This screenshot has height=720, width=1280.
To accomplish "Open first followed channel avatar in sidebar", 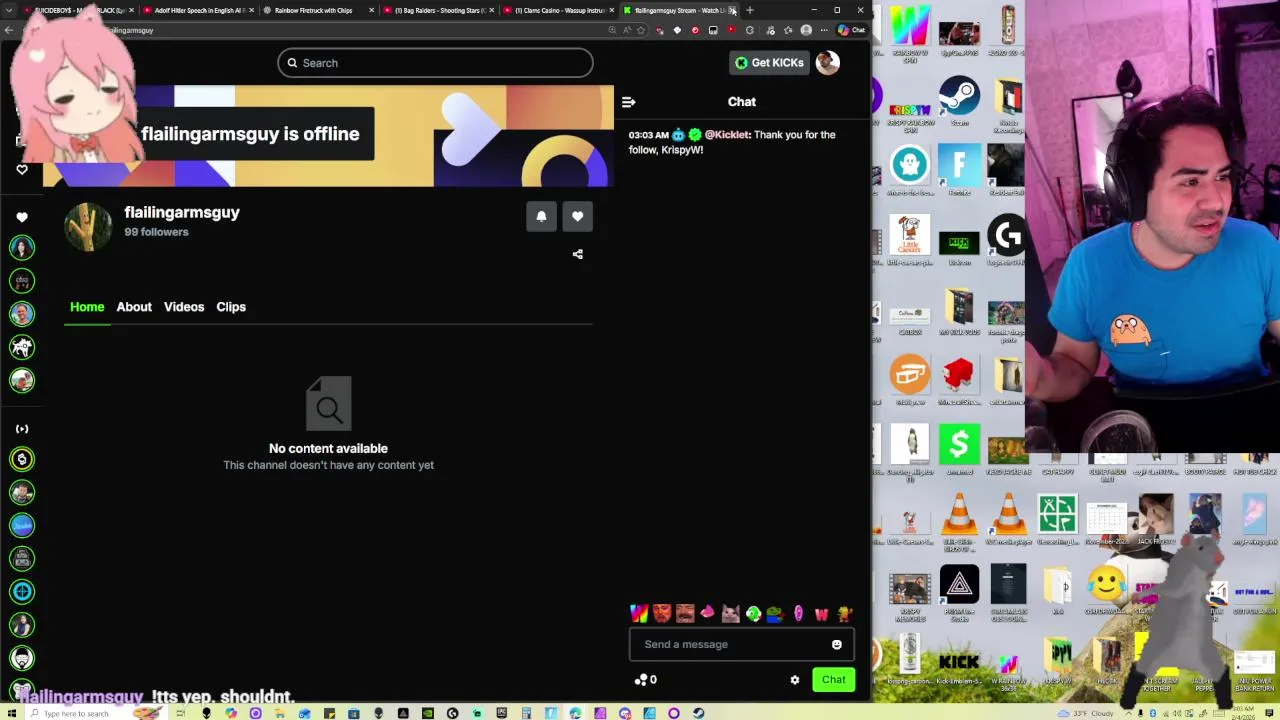I will tap(22, 248).
